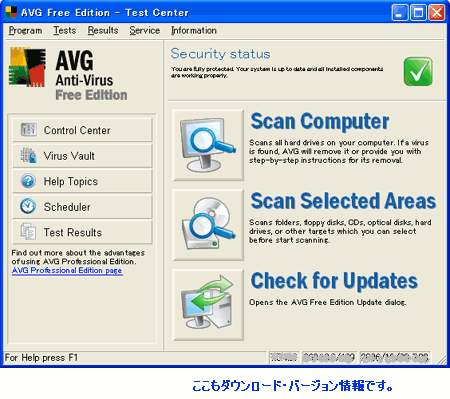The image size is (450, 399).
Task: Open the Program menu
Action: [x=25, y=30]
